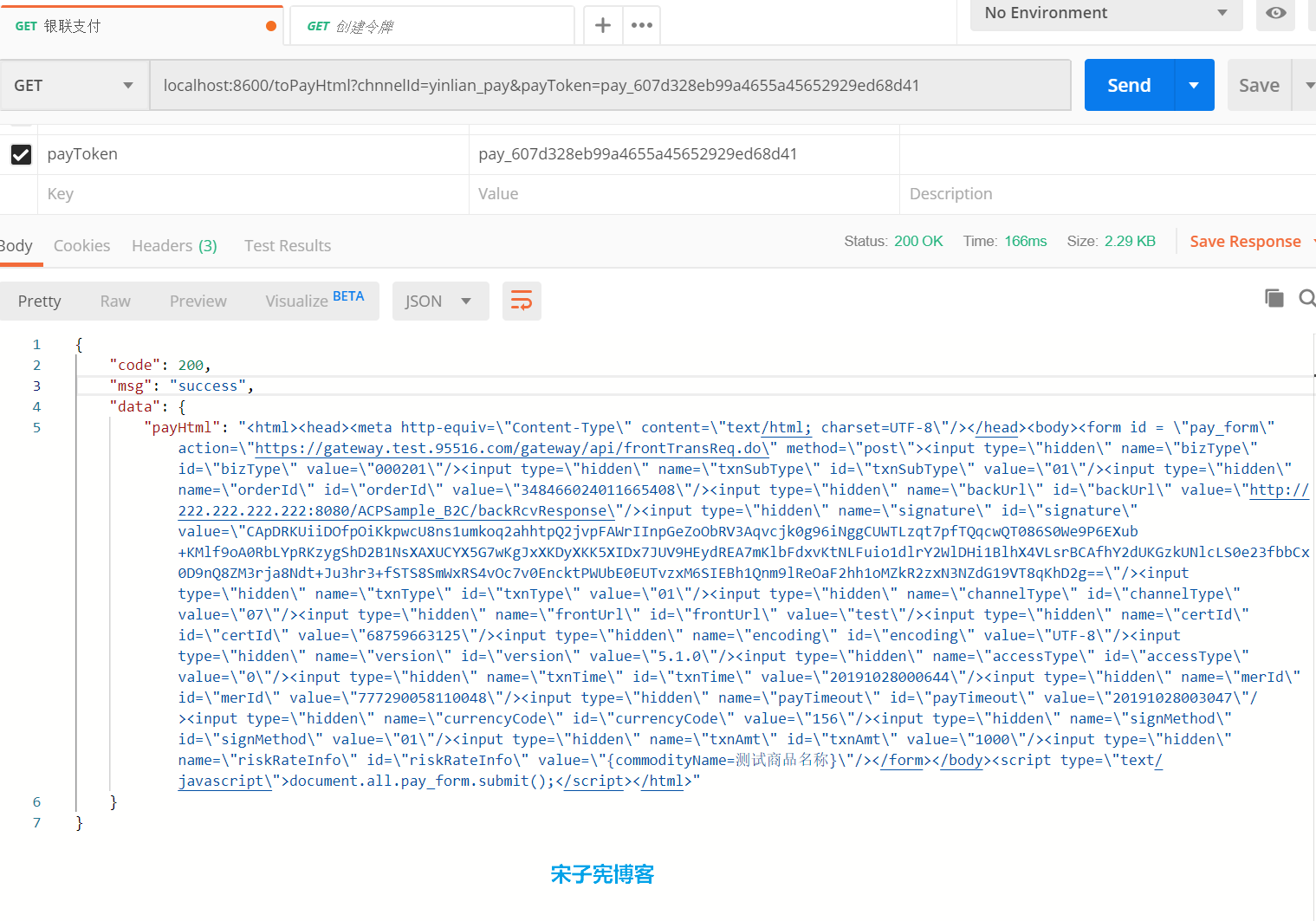Open the response Cookies tab
The width and height of the screenshot is (1316, 921).
[81, 245]
